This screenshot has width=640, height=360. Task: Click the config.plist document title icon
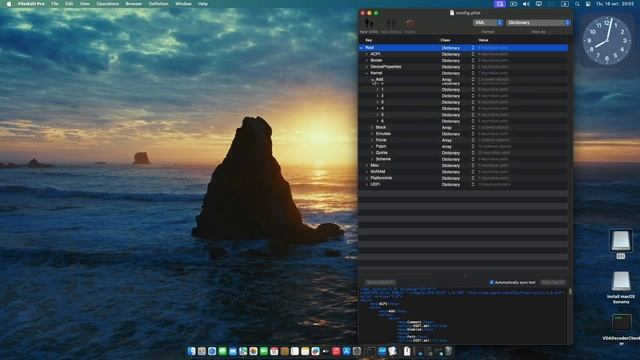[452, 13]
